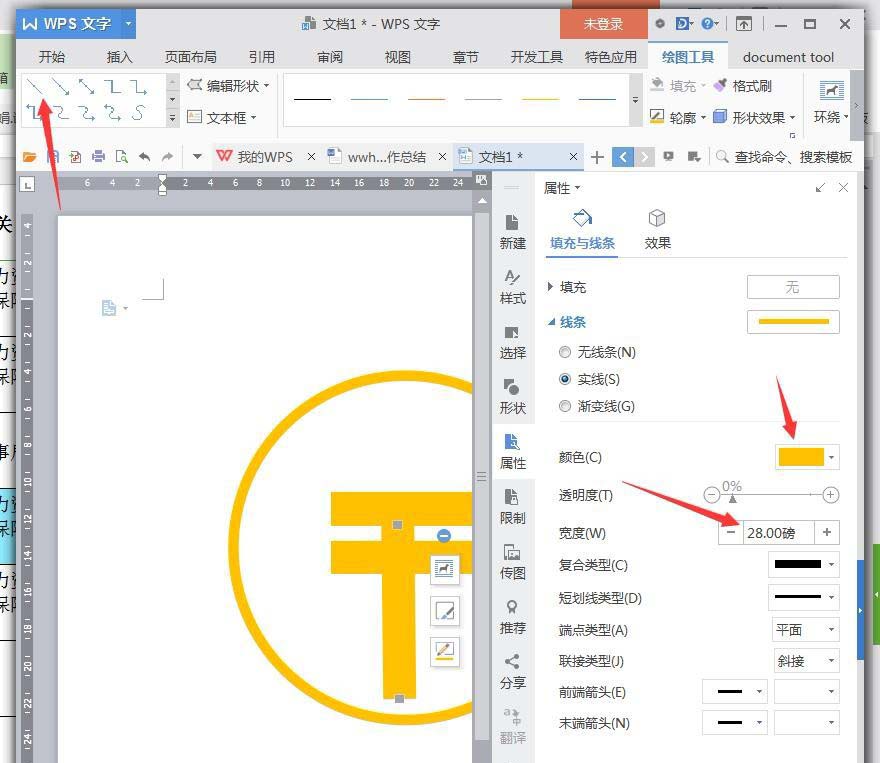This screenshot has width=880, height=763.
Task: Open the 颜色(C) color swatch
Action: click(800, 457)
